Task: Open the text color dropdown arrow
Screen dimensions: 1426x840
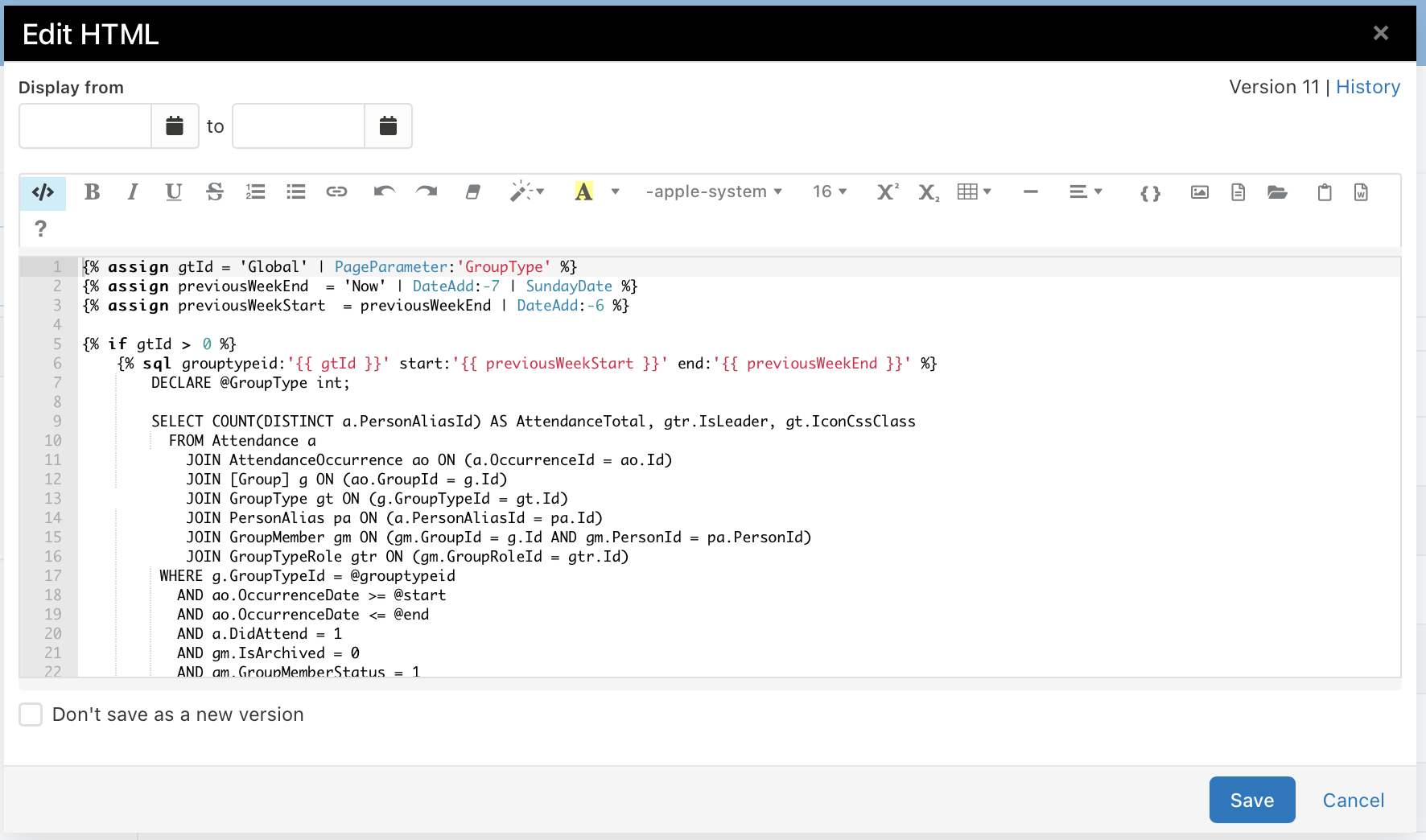Action: click(x=616, y=192)
